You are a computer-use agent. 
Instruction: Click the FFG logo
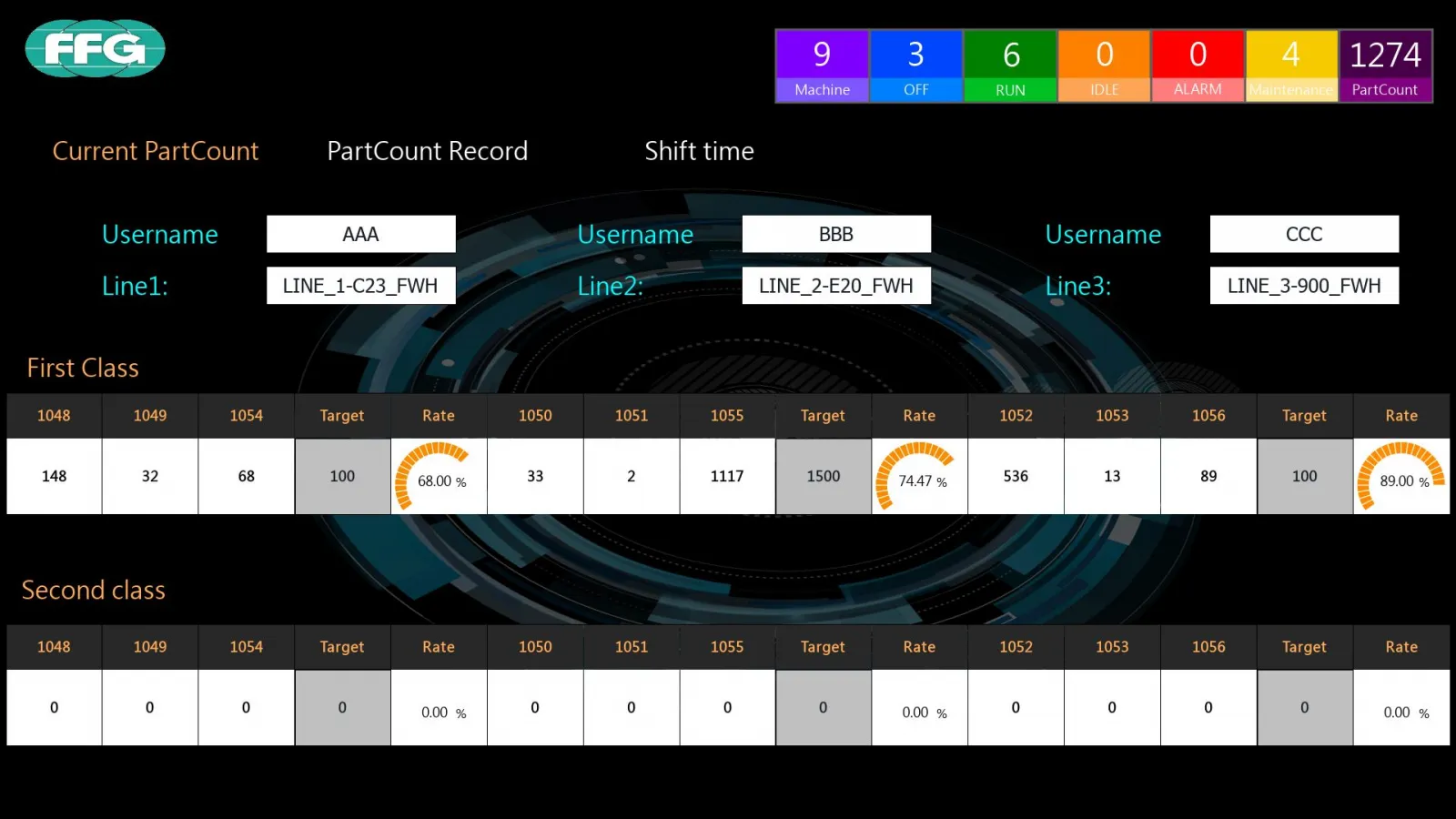coord(95,48)
